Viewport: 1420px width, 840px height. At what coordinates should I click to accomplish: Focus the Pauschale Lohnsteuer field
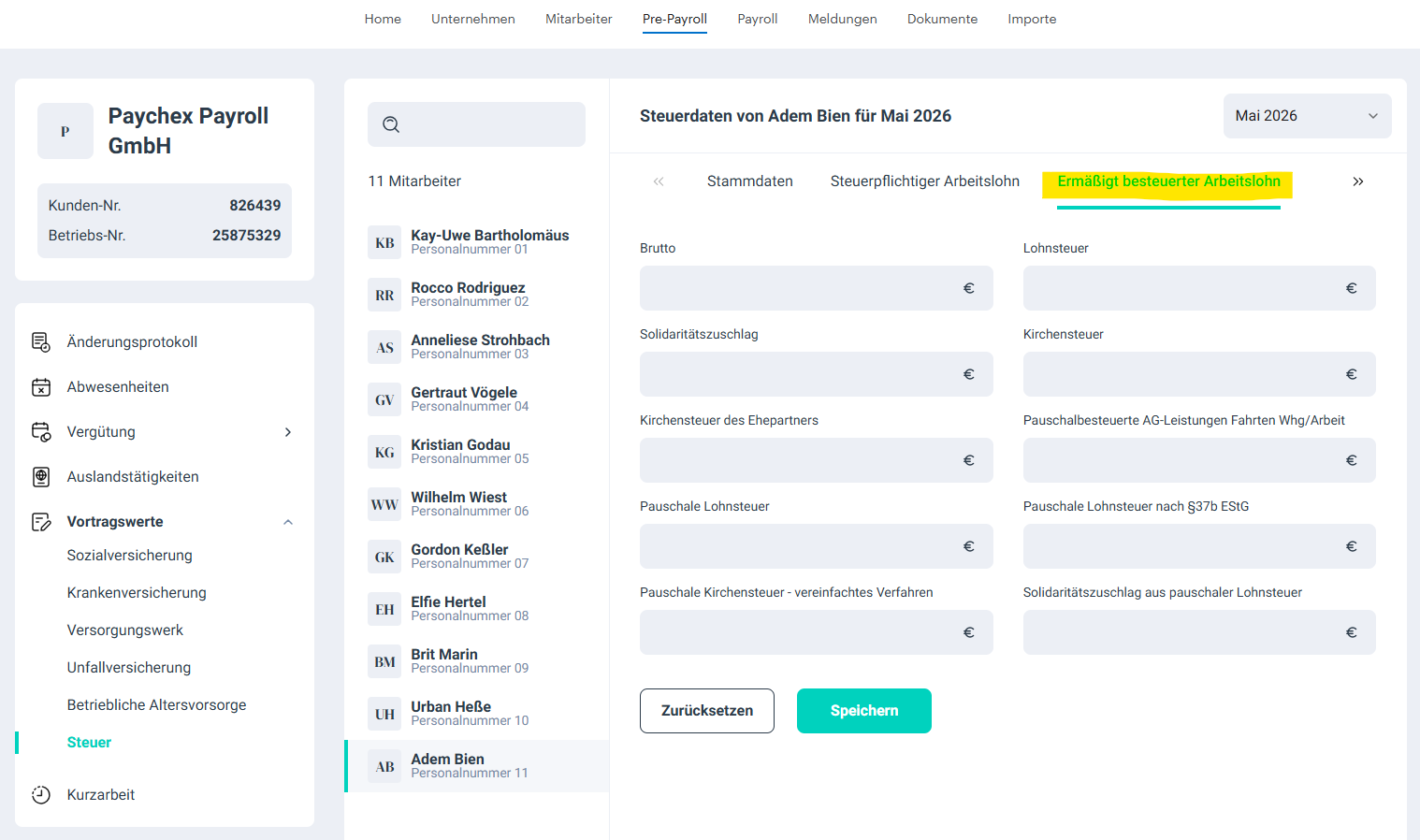[816, 546]
